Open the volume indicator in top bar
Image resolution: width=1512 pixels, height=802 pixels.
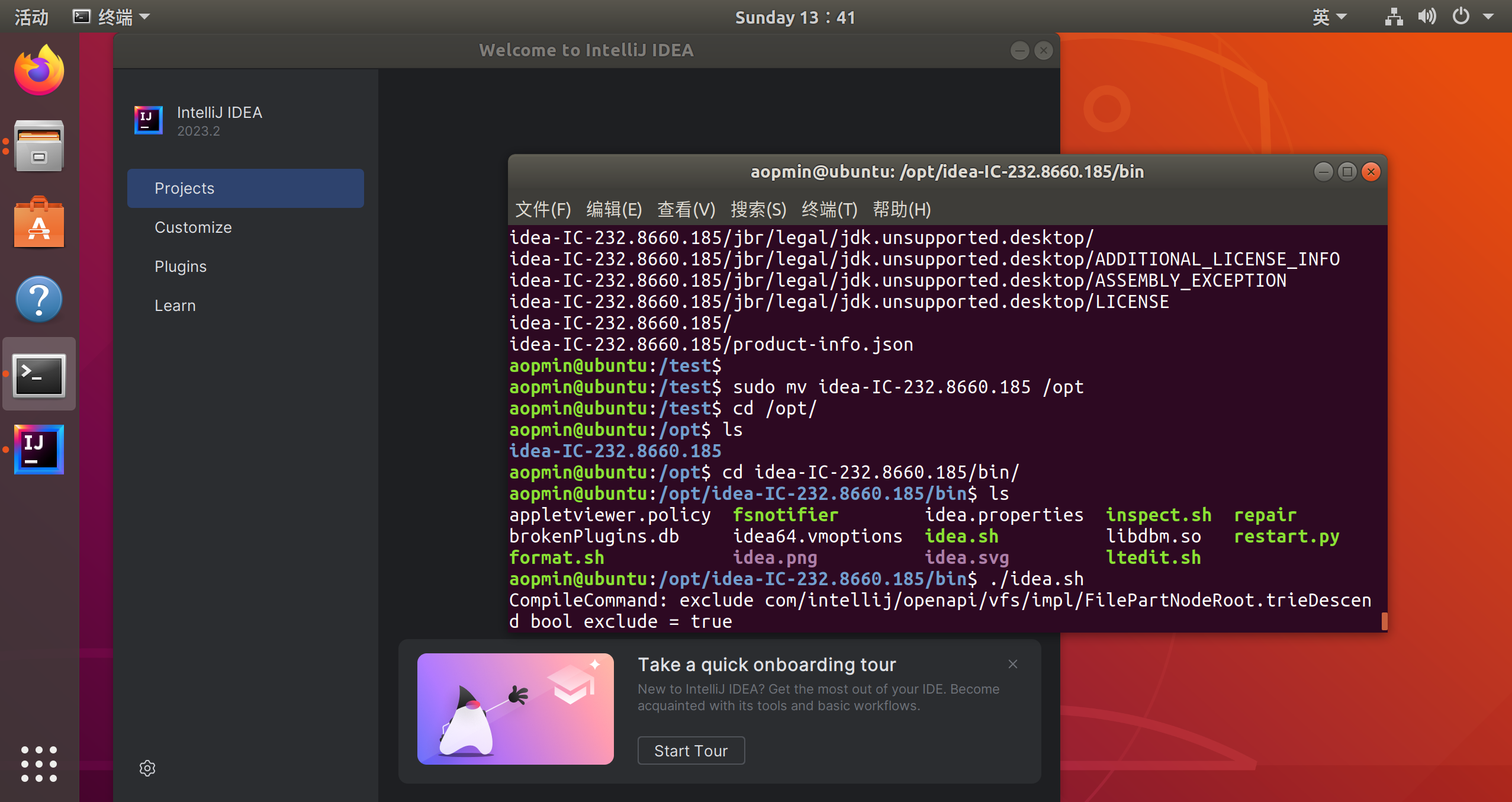[1427, 17]
